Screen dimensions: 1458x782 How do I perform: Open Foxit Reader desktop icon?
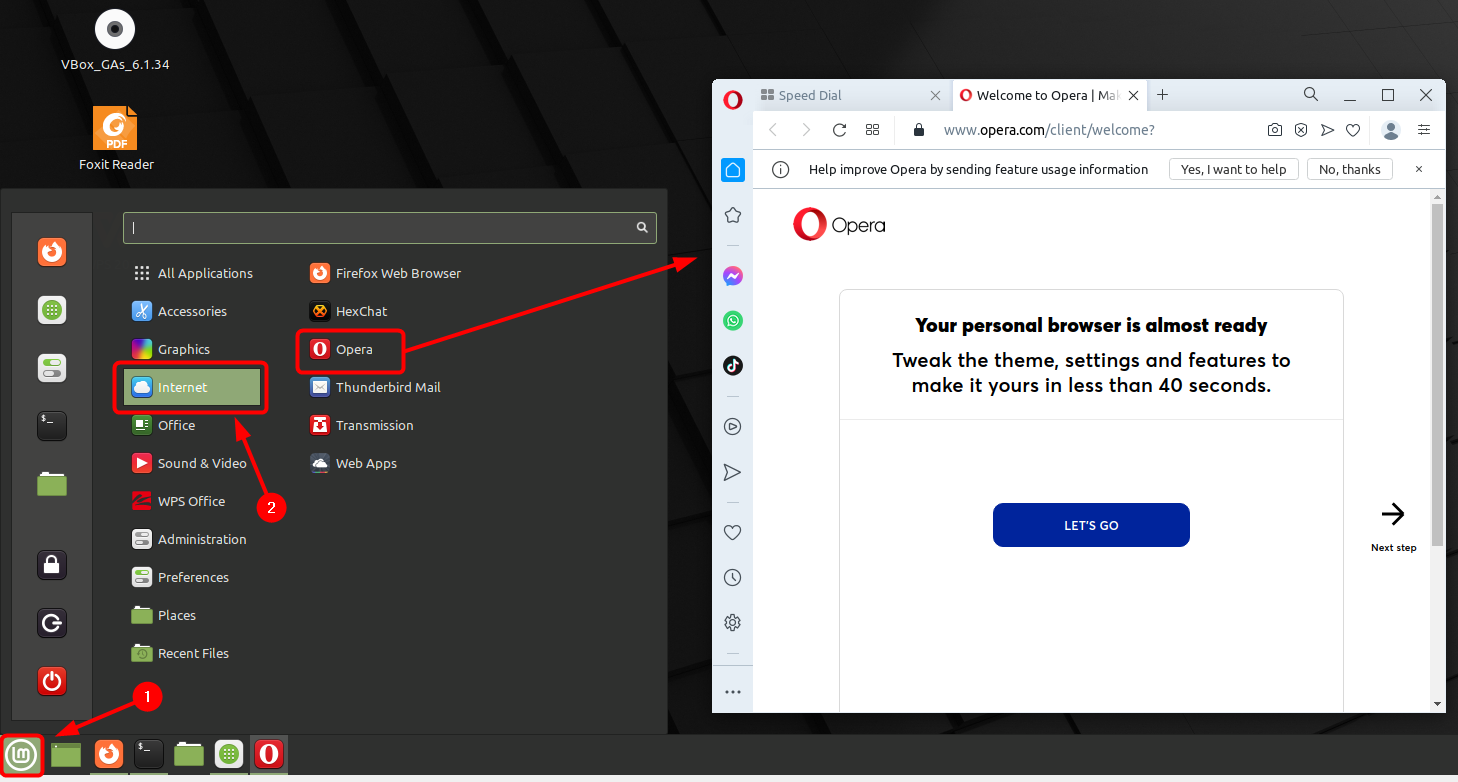coord(116,139)
